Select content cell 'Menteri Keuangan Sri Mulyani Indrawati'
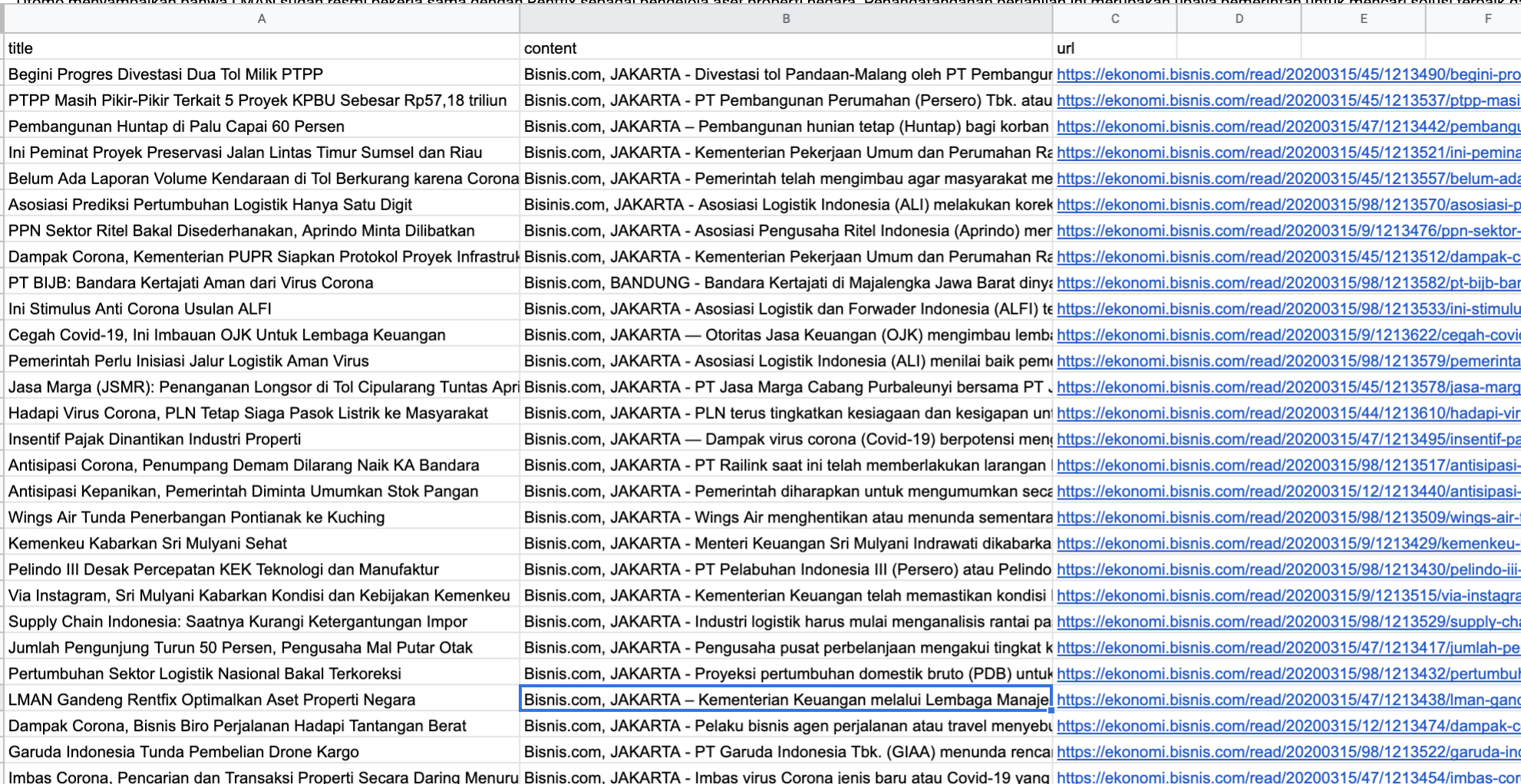The height and width of the screenshot is (784, 1521). (x=786, y=544)
